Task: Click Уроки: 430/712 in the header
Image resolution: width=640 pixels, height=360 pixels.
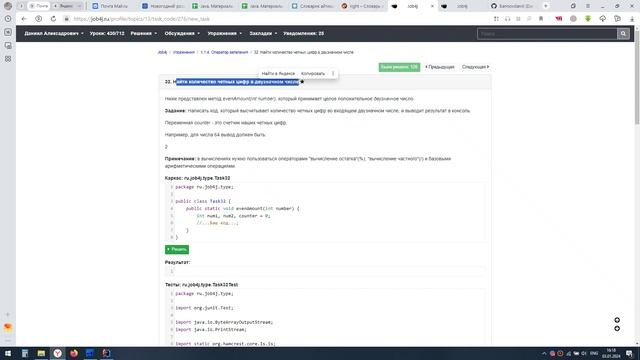Action: pos(107,33)
